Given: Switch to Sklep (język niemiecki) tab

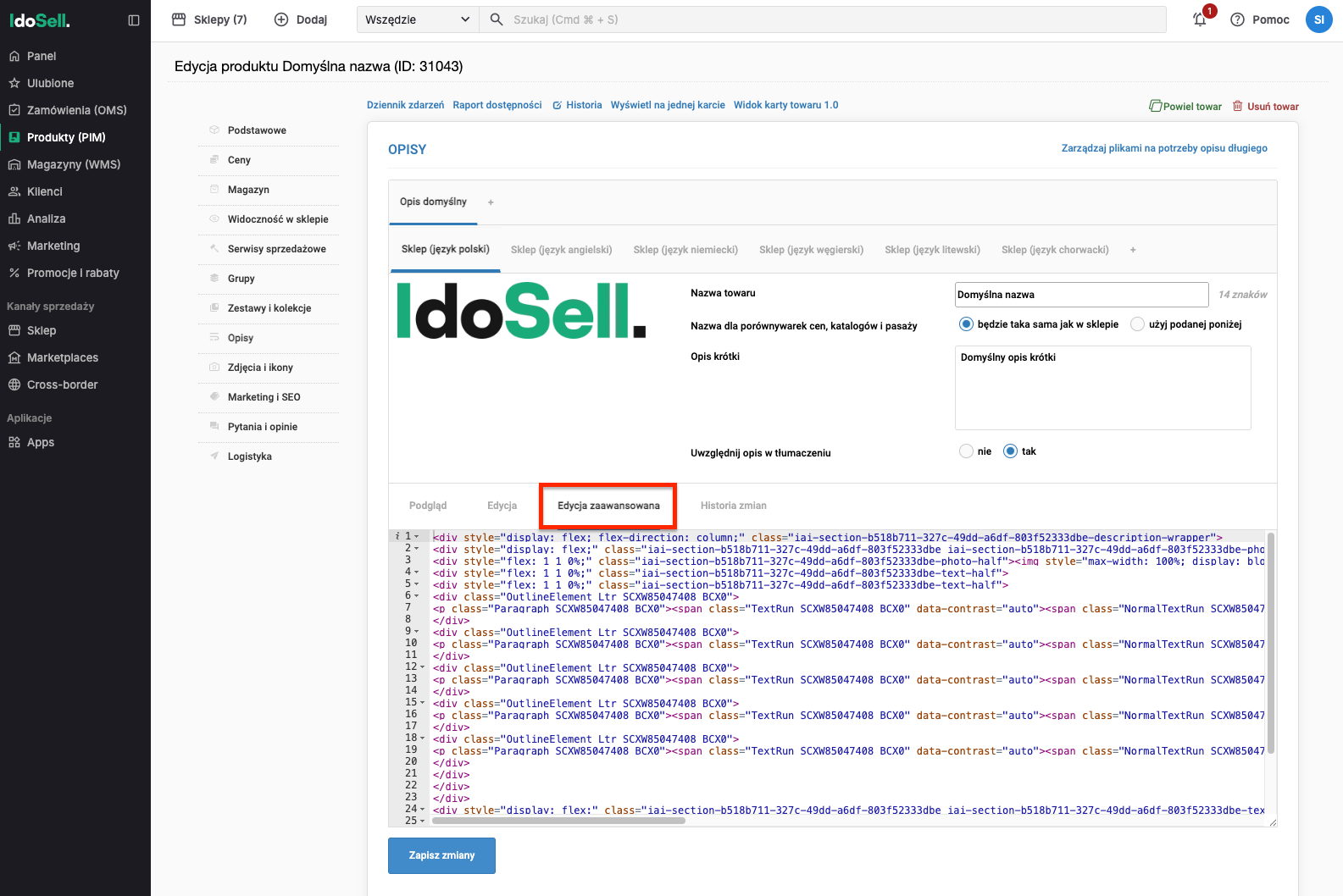Looking at the screenshot, I should click(x=685, y=250).
